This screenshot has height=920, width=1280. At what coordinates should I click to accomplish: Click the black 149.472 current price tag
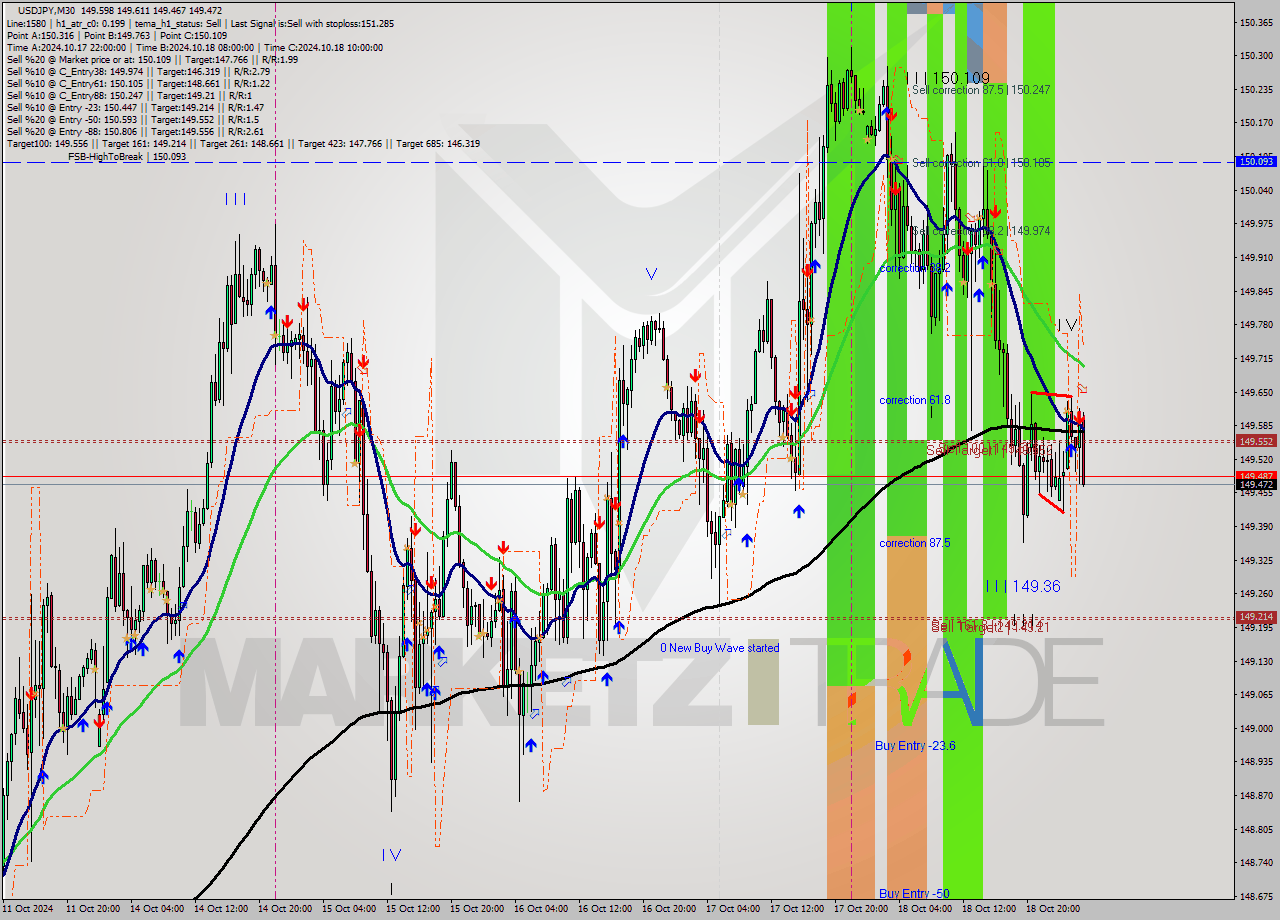pyautogui.click(x=1256, y=485)
